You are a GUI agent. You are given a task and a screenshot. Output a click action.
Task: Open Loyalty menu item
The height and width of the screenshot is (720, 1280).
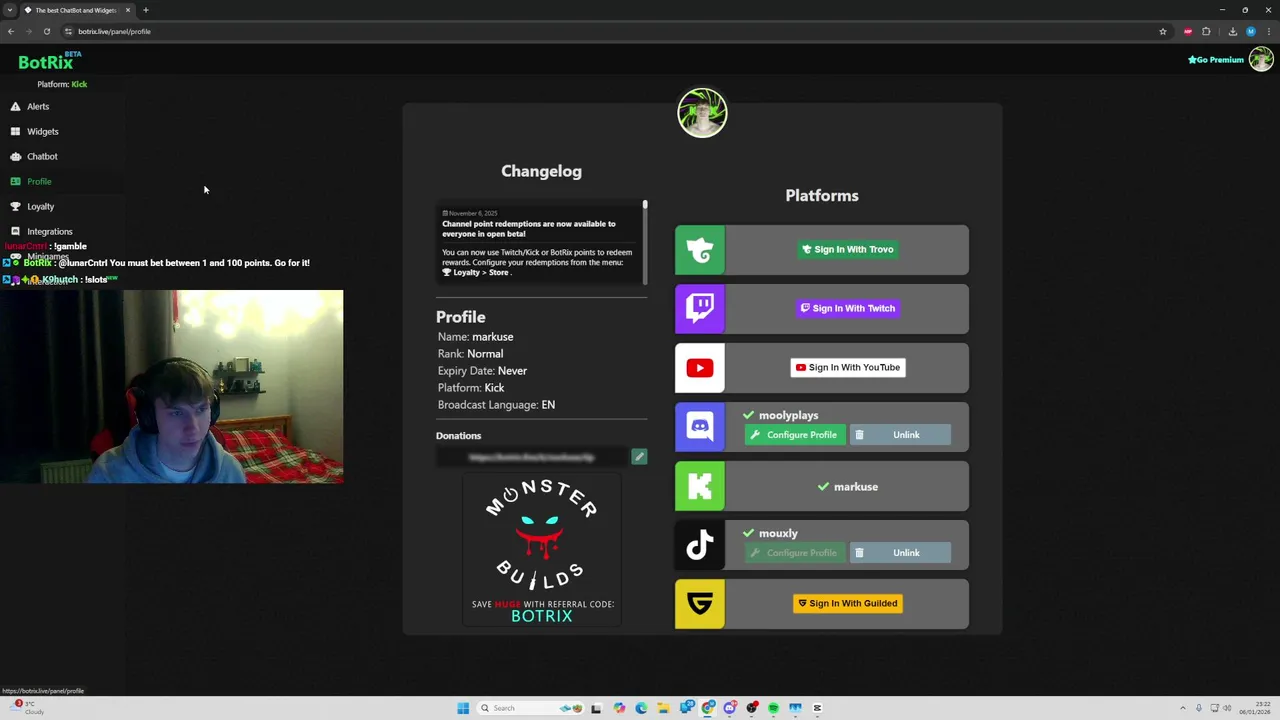pyautogui.click(x=40, y=206)
